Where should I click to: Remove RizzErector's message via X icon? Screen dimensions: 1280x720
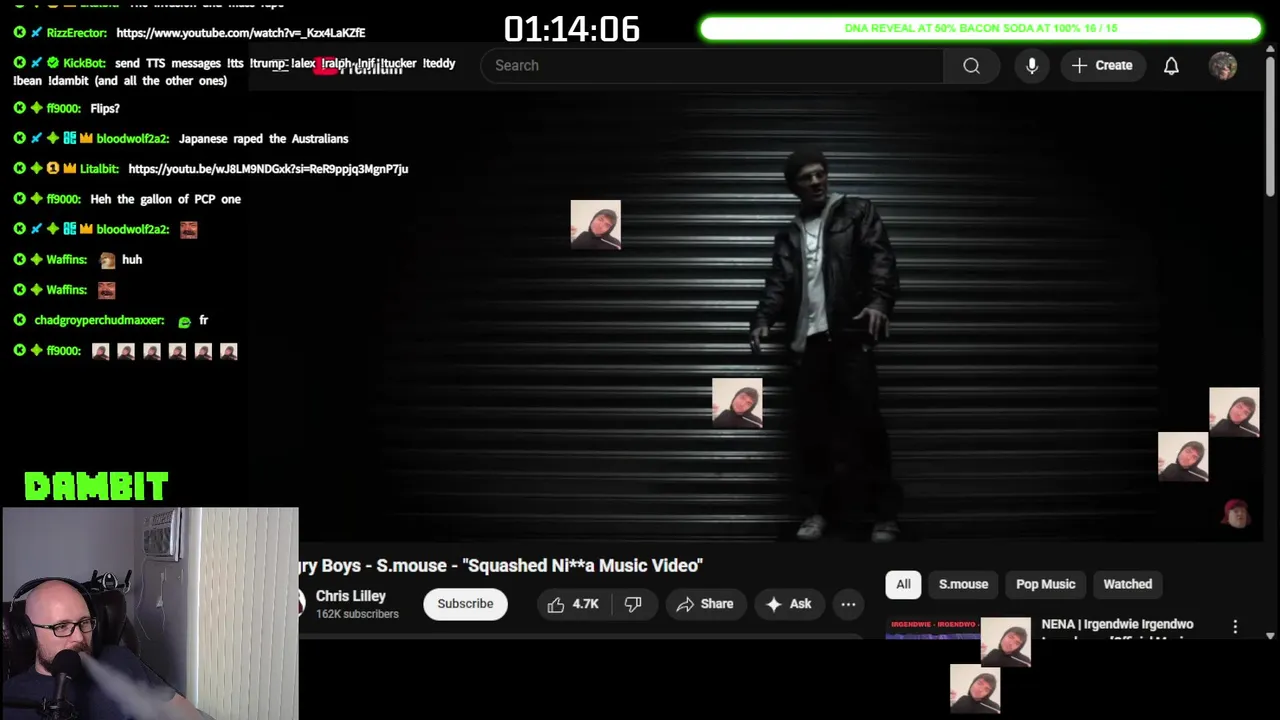[19, 33]
